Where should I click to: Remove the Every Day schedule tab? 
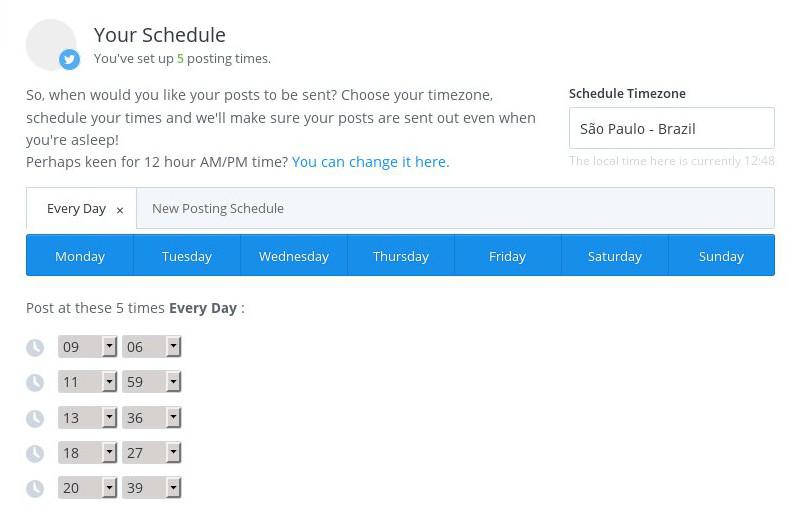(120, 210)
